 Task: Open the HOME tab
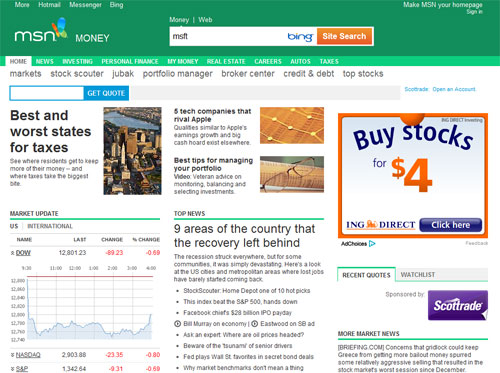click(18, 61)
